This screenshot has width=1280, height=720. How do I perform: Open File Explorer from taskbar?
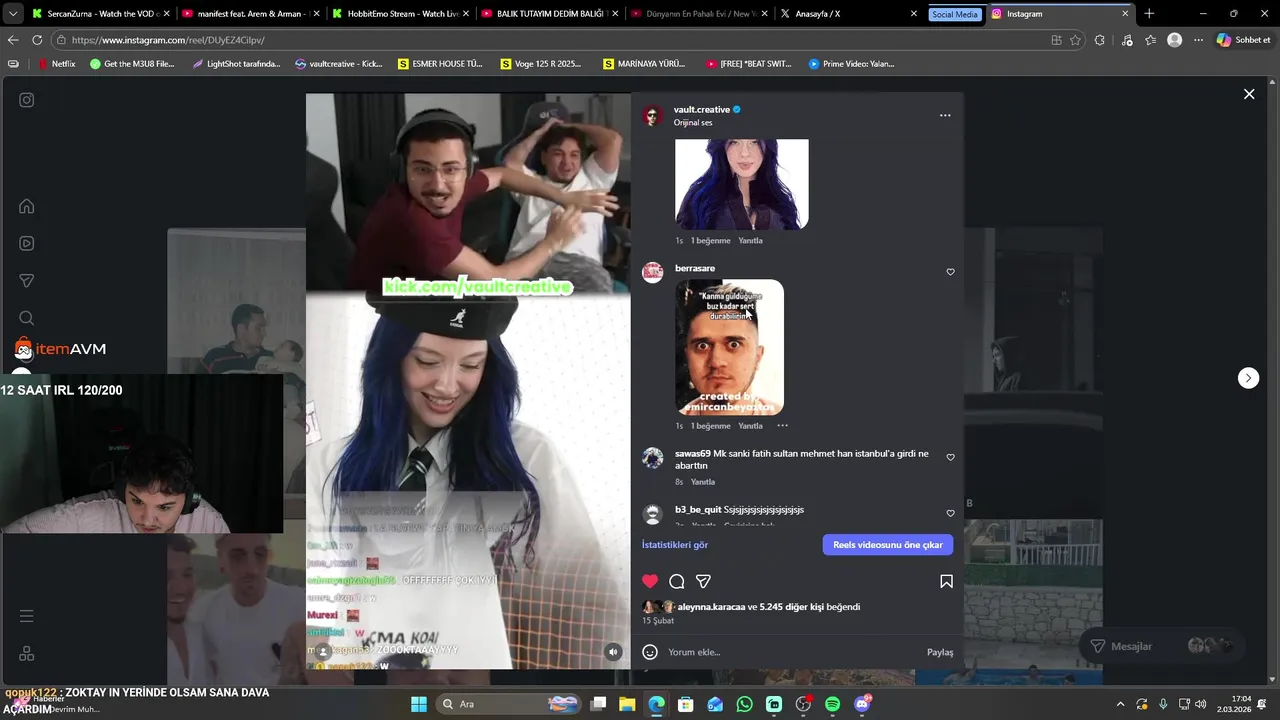pos(627,704)
